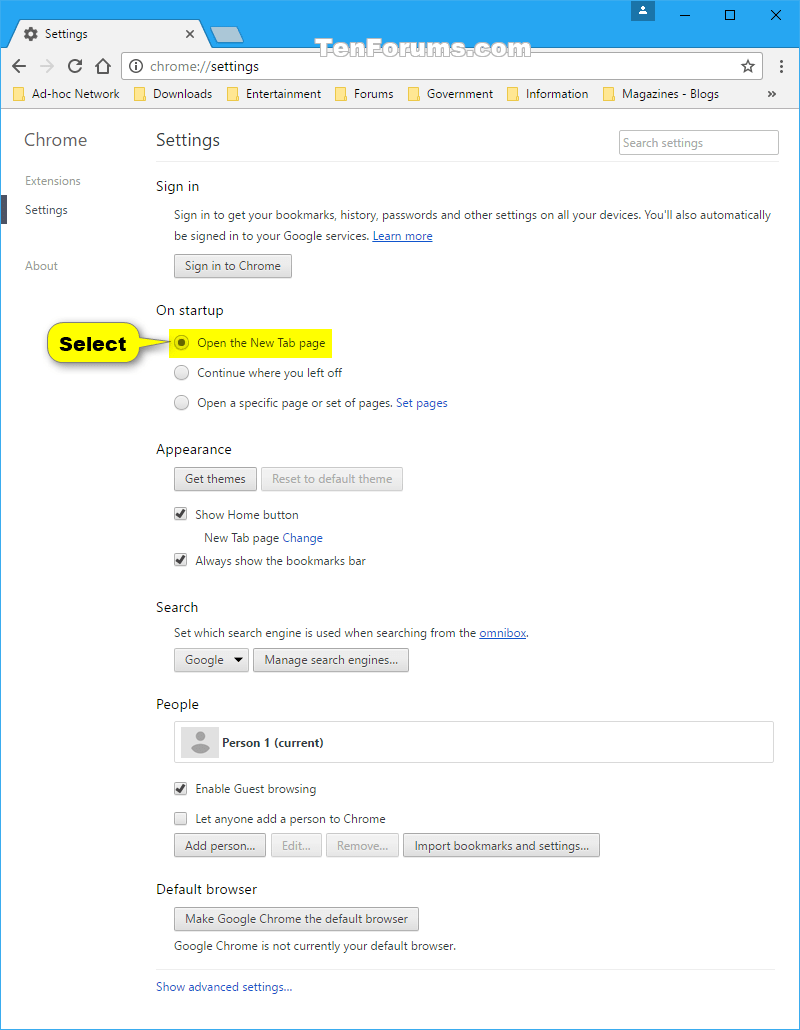Switch to the About section
The width and height of the screenshot is (800, 1030).
click(41, 266)
